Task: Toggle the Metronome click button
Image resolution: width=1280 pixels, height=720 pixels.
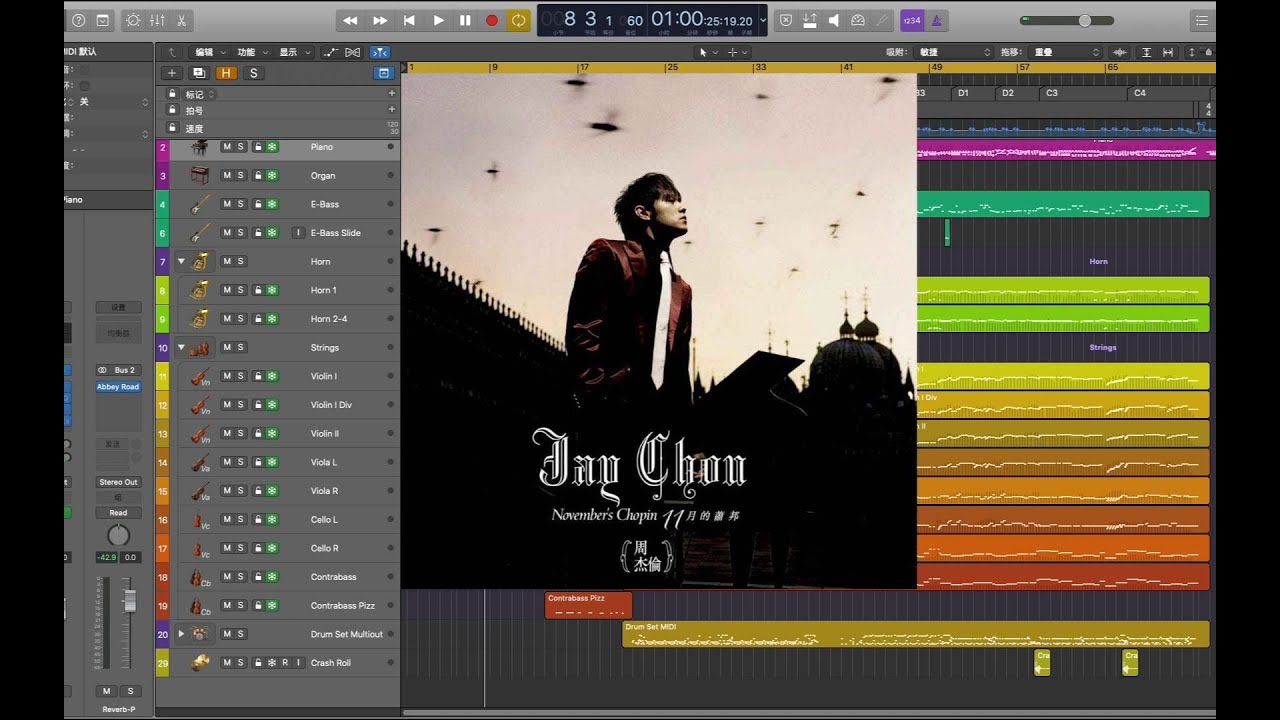Action: tap(936, 20)
